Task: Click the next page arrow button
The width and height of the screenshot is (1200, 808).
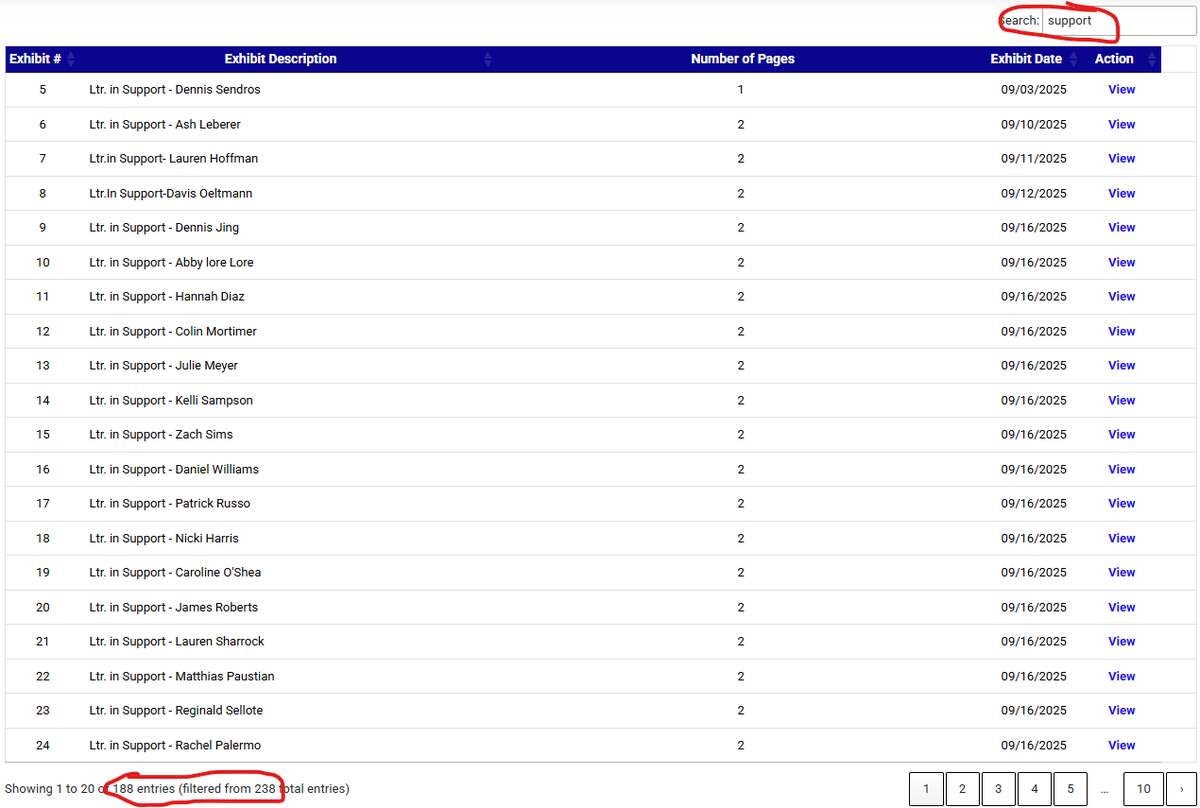Action: [x=1182, y=789]
